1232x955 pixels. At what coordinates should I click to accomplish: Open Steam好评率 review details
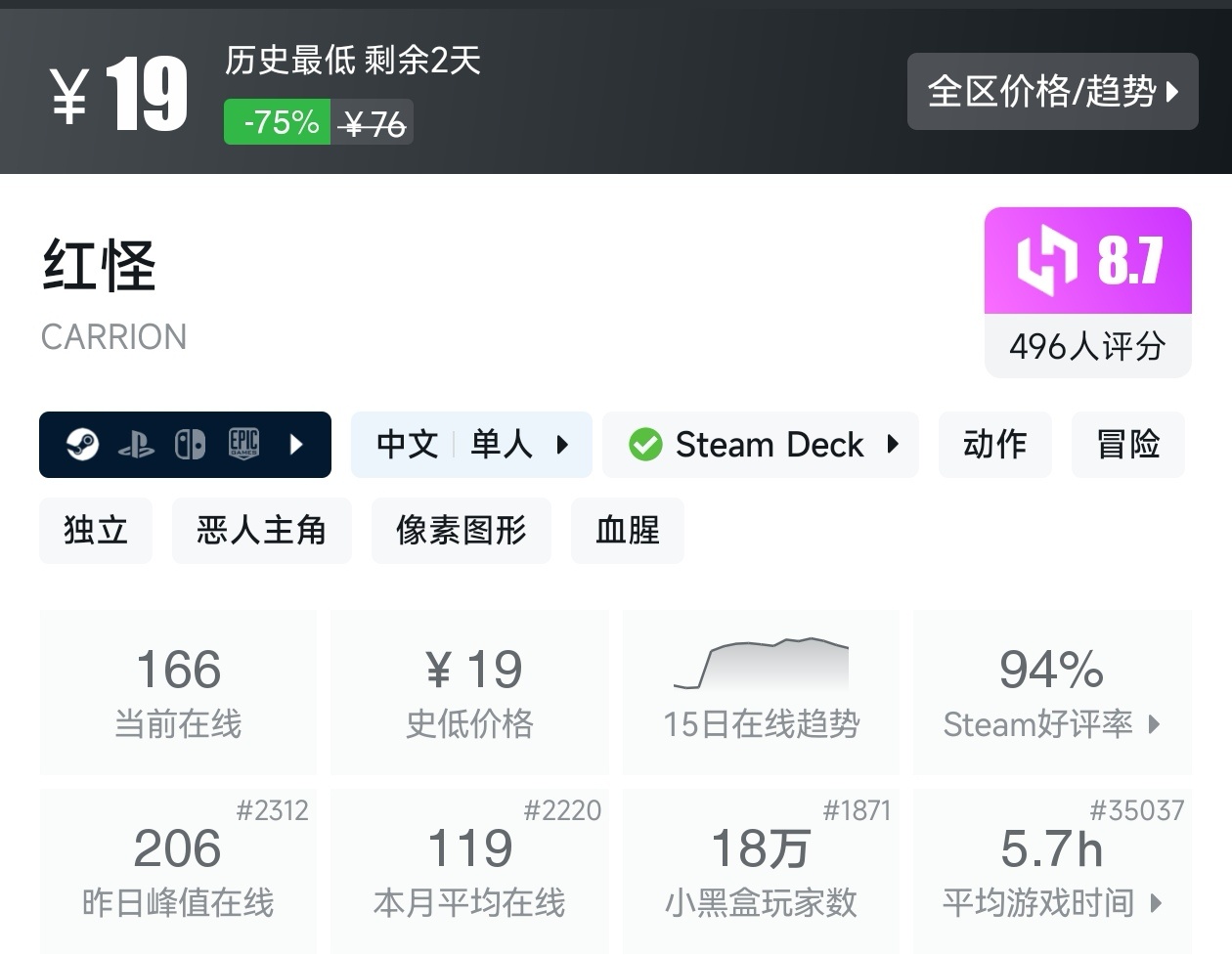pos(1052,691)
